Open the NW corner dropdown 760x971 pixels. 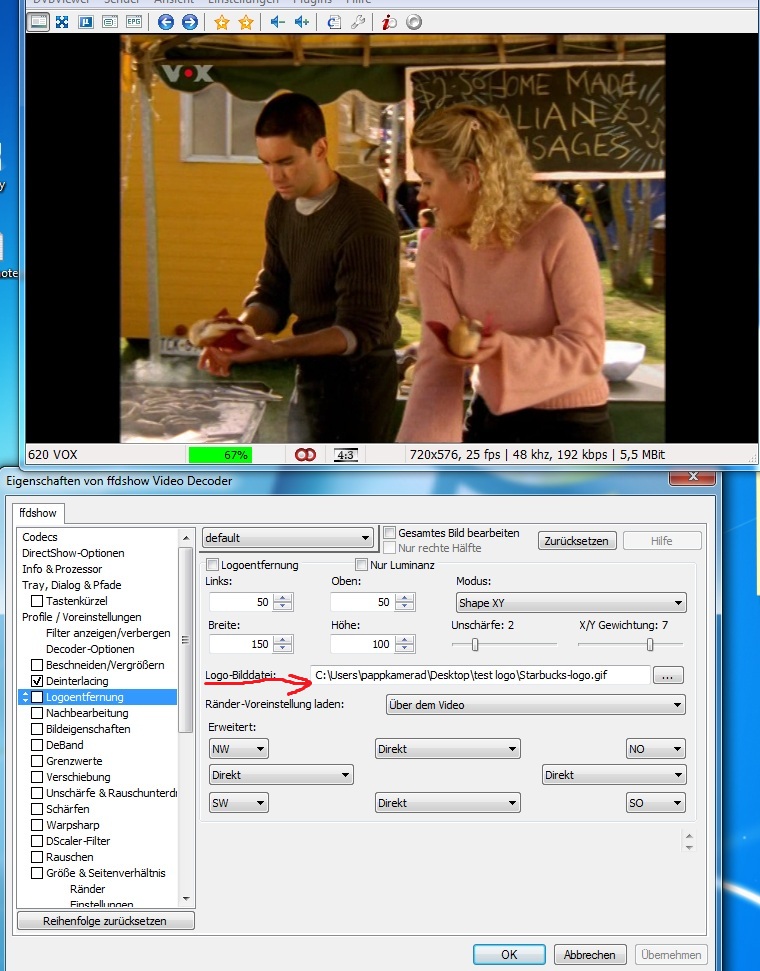click(238, 749)
